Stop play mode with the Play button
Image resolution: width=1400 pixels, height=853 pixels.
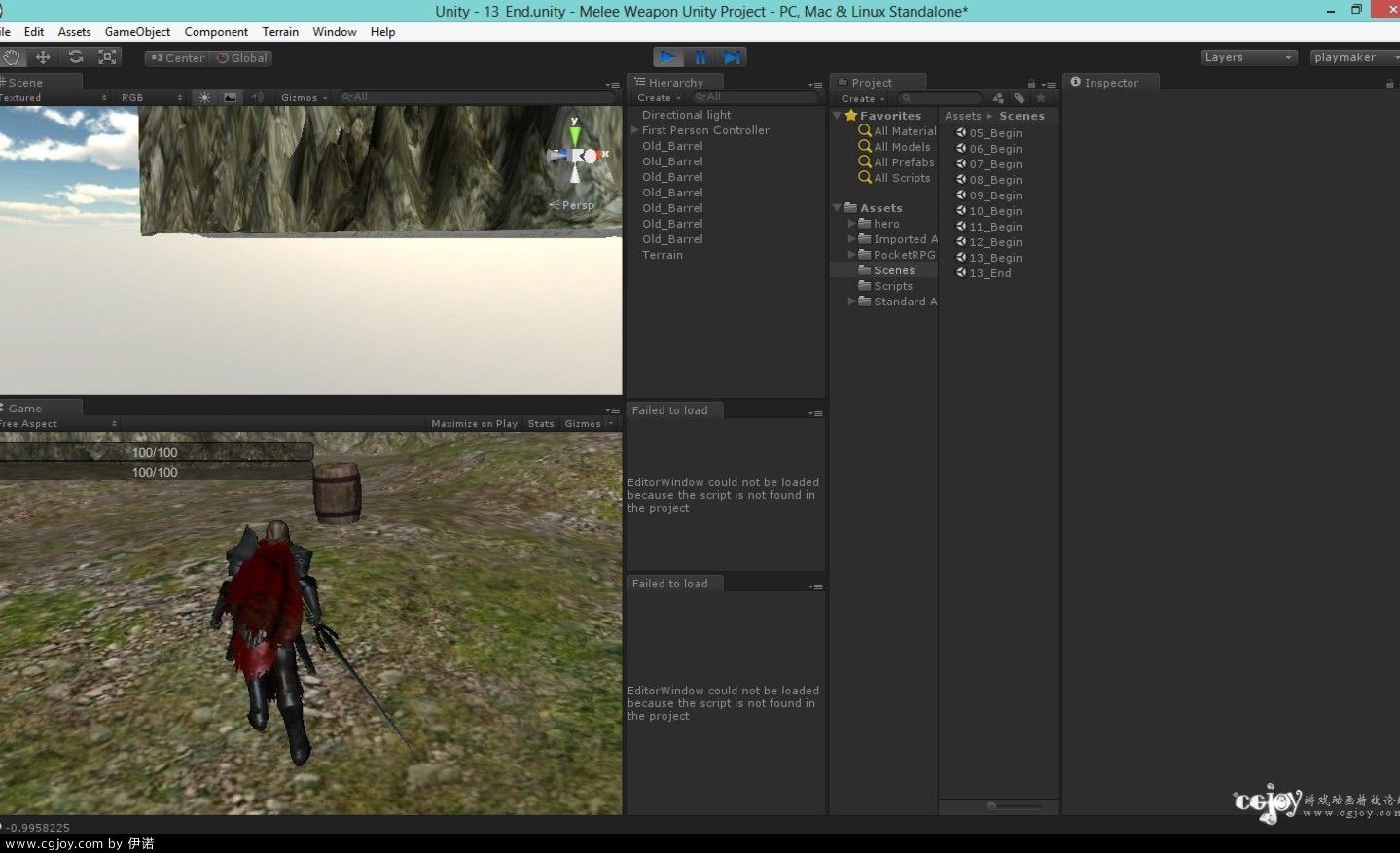(668, 57)
